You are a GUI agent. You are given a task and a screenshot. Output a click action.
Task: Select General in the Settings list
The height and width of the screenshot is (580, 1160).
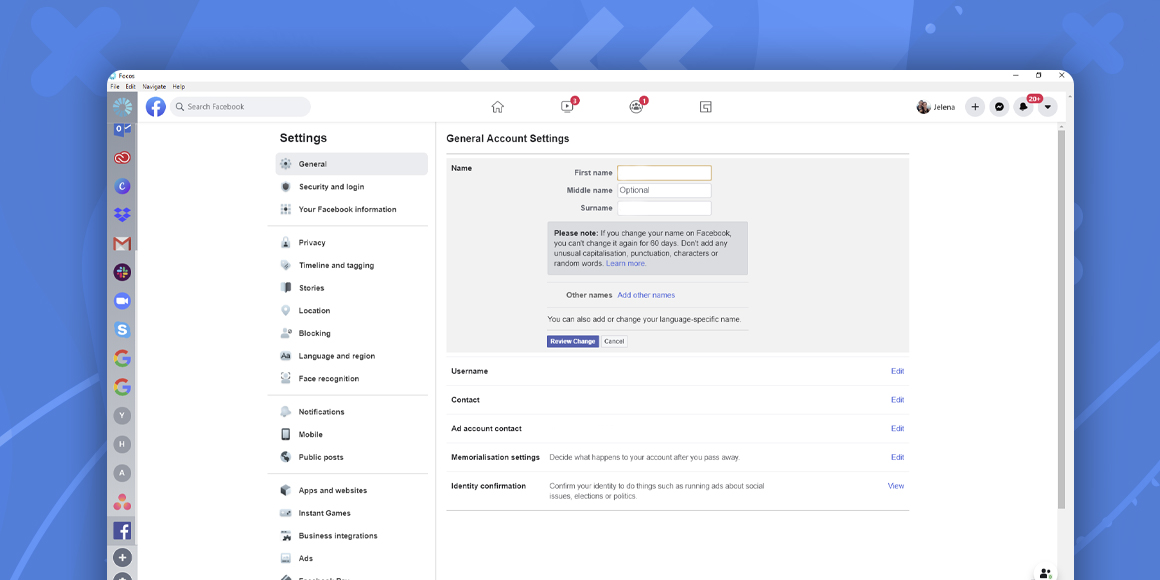point(351,164)
